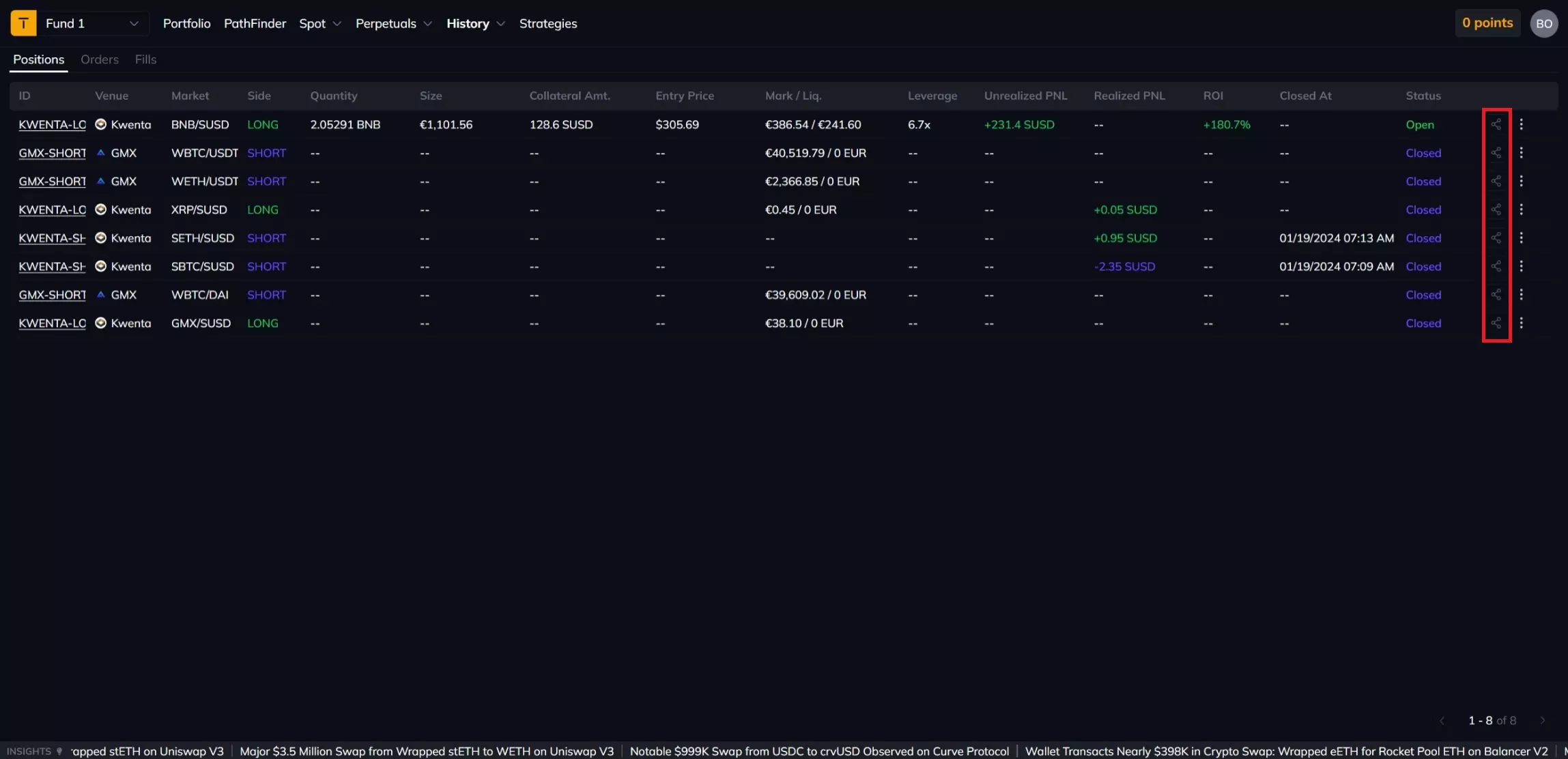
Task: Expand the Perpetuals dropdown menu
Action: [394, 23]
